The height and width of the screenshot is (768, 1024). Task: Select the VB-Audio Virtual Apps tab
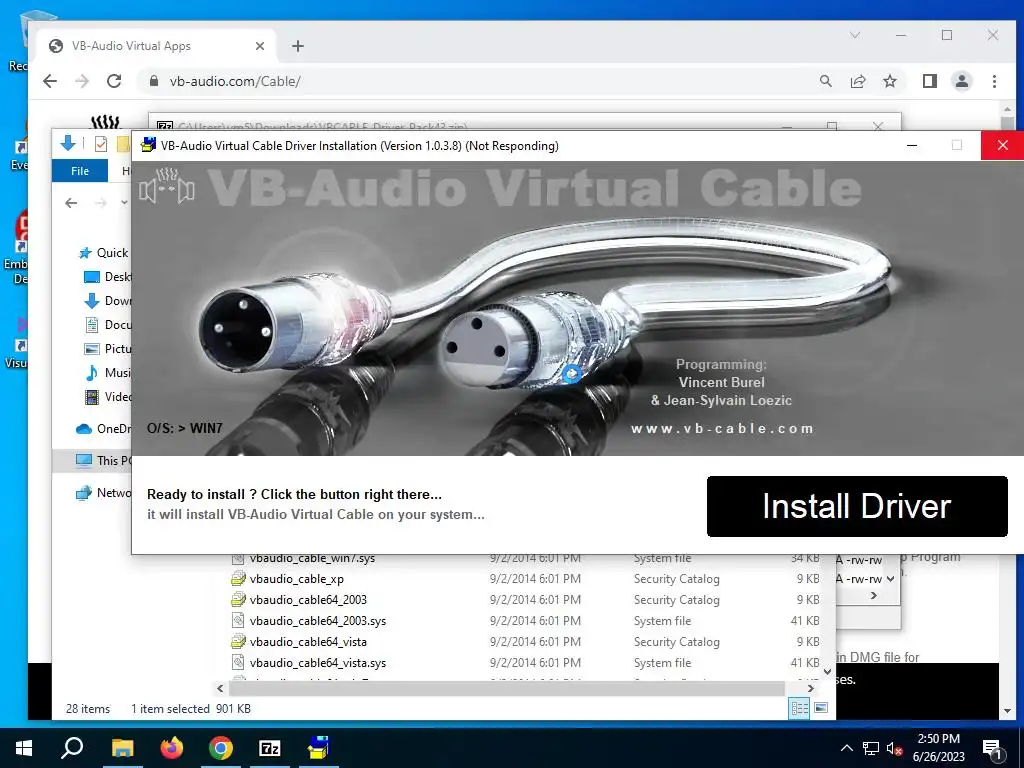click(x=156, y=46)
